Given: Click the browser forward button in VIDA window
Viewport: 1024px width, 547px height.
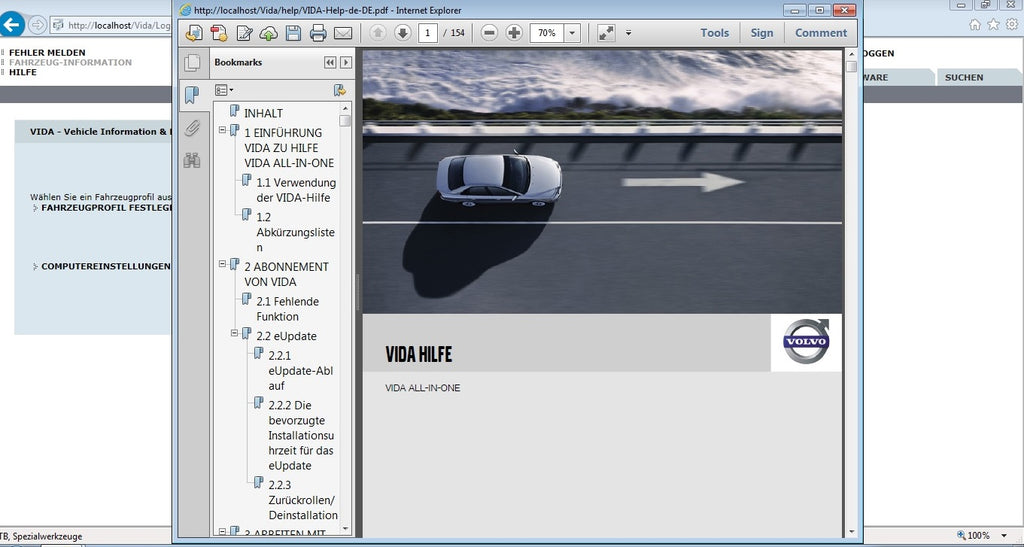Looking at the screenshot, I should 37,25.
